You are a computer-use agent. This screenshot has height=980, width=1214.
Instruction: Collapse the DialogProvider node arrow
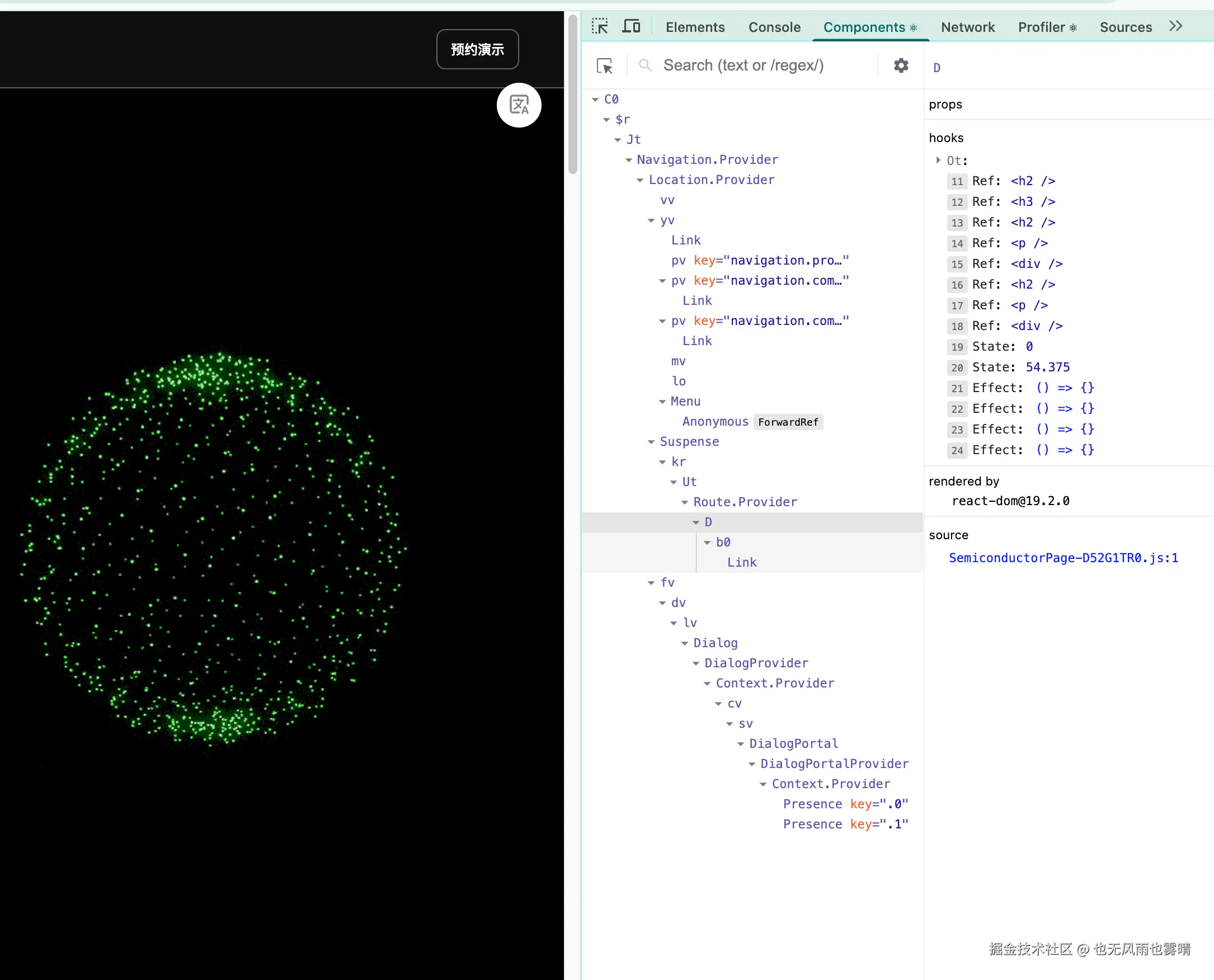(x=695, y=663)
